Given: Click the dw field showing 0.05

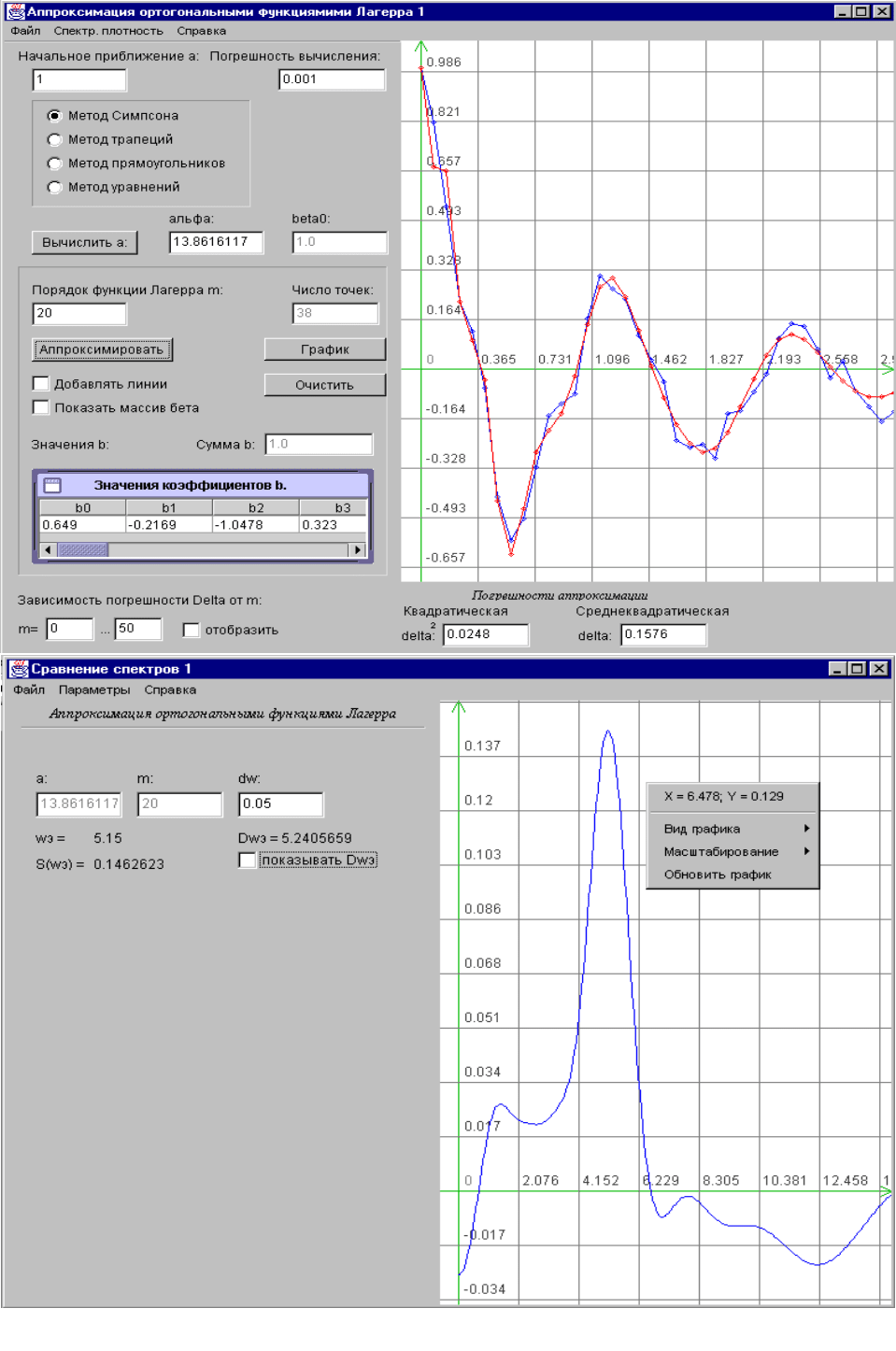Looking at the screenshot, I should tap(281, 803).
